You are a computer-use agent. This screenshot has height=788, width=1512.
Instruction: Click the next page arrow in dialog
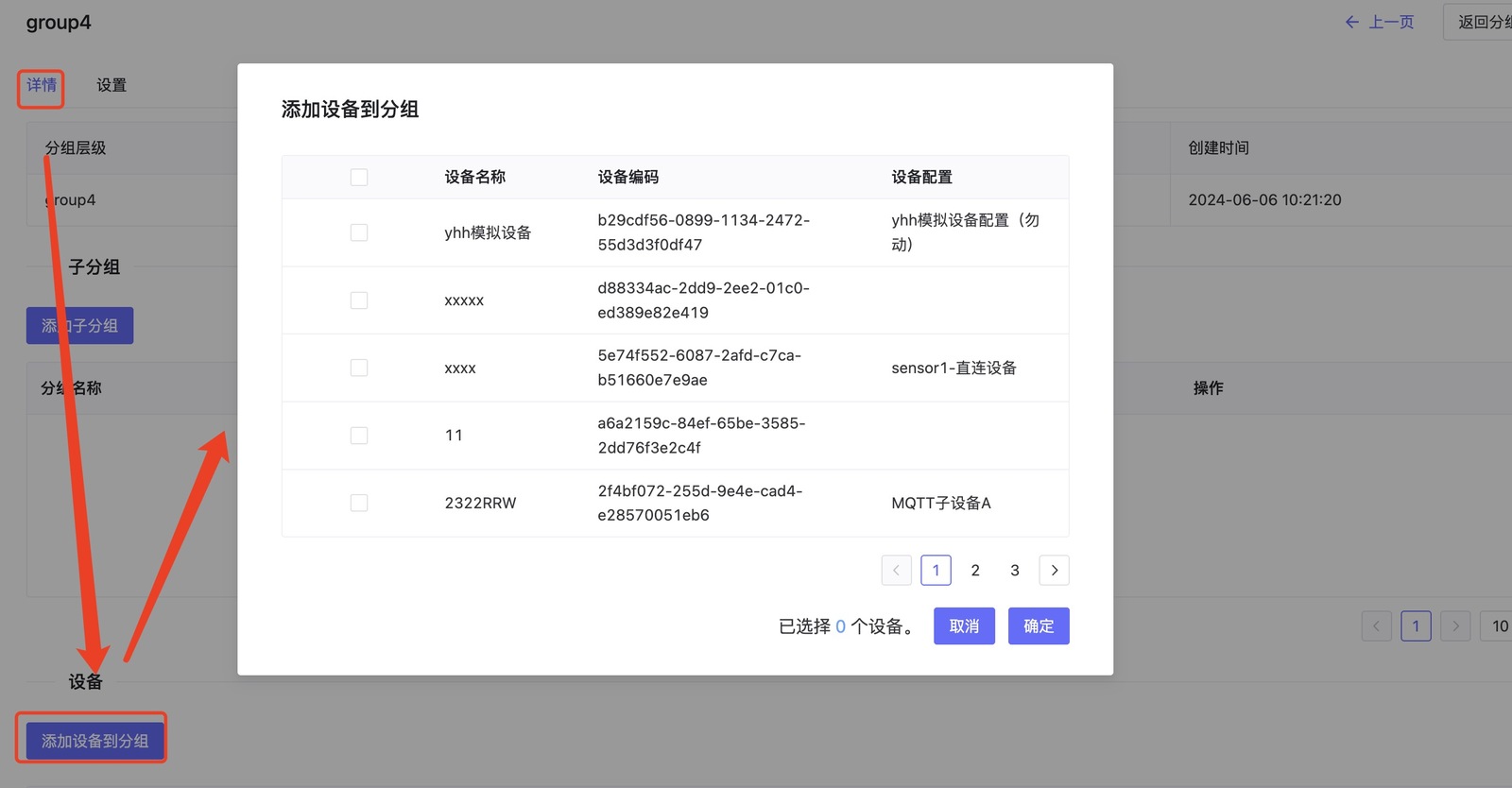tap(1054, 571)
